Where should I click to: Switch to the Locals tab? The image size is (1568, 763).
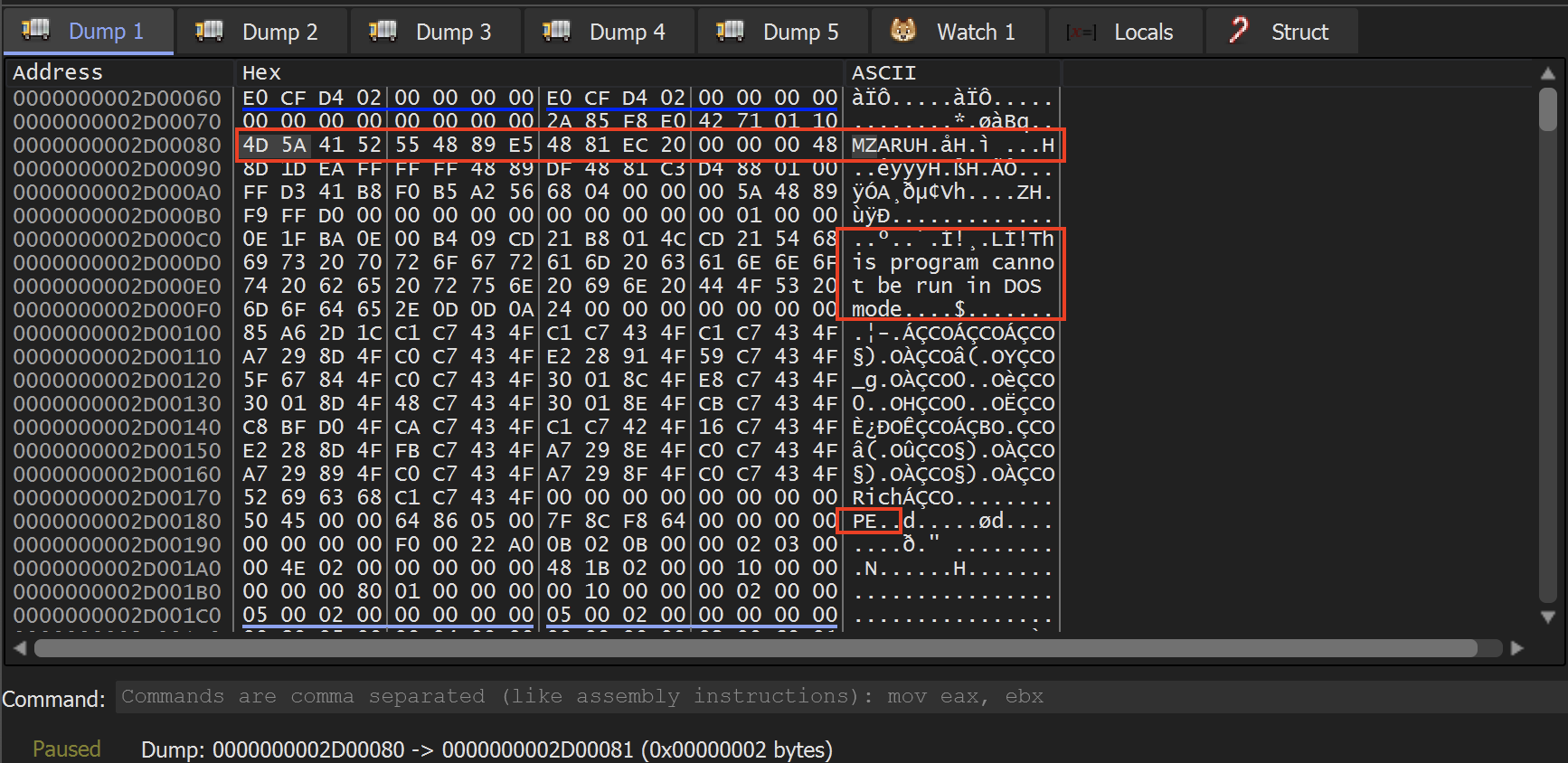1126,32
